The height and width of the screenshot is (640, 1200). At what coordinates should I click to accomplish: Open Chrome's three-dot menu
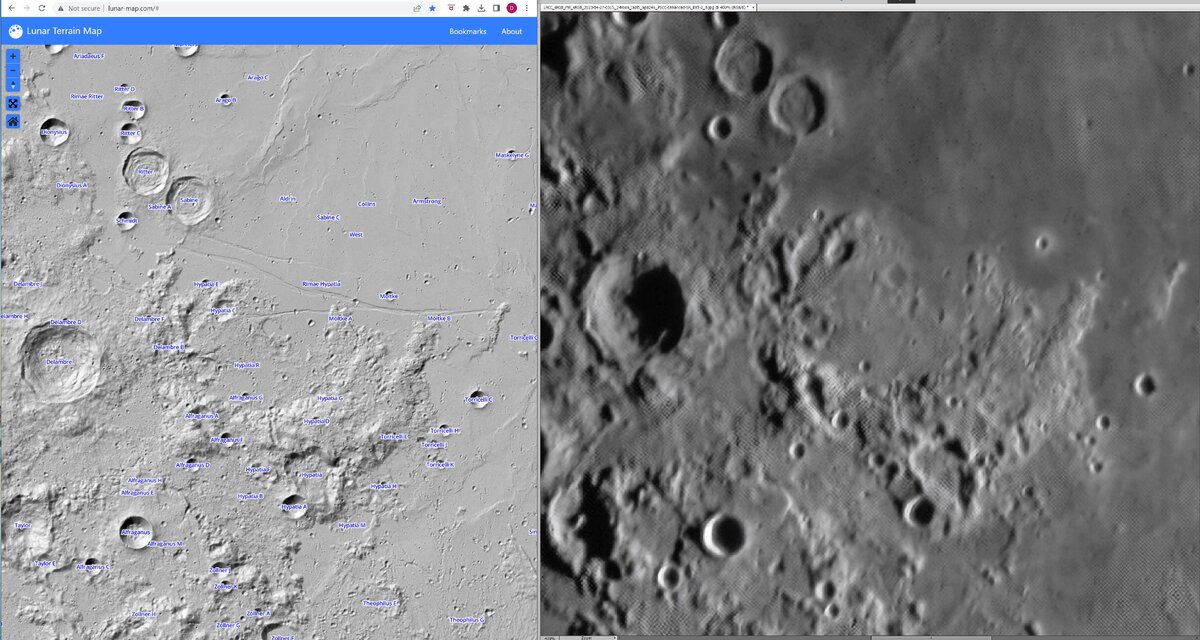[x=527, y=8]
